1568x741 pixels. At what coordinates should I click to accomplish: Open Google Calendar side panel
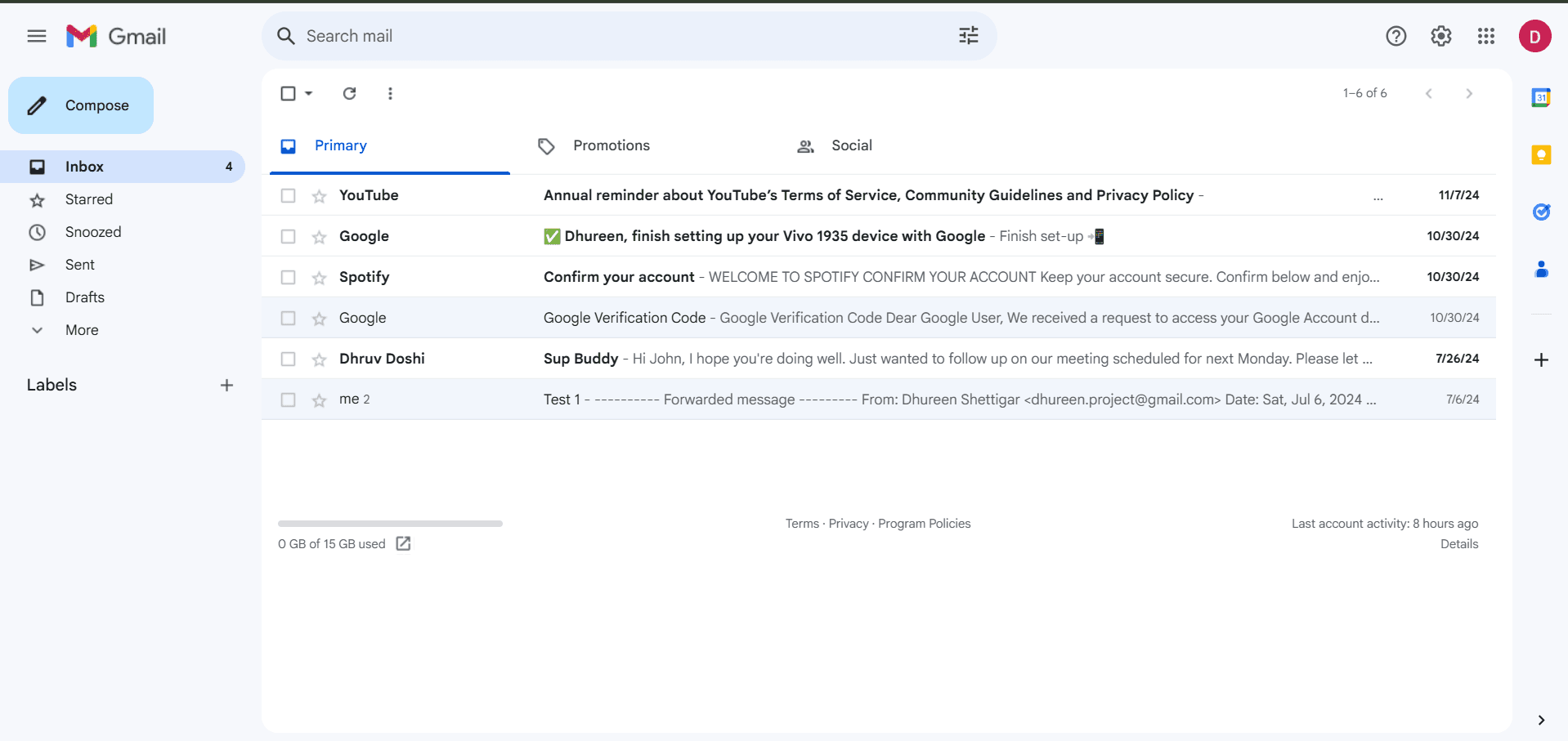point(1541,98)
